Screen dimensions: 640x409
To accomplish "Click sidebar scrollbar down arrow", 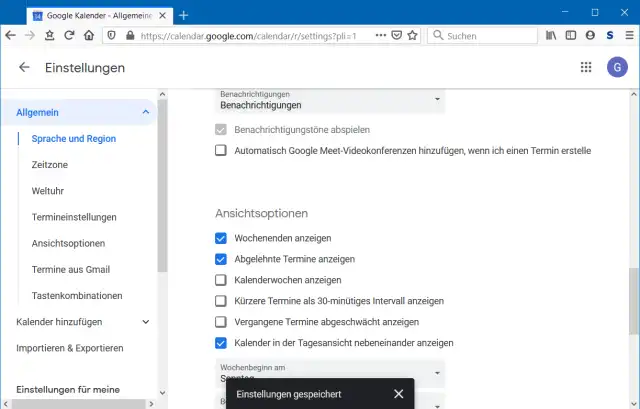I will tap(162, 393).
